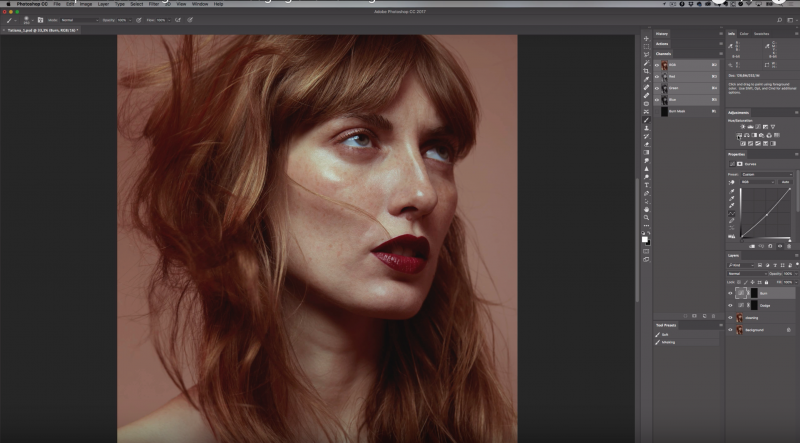Open the Filter menu
The width and height of the screenshot is (800, 443).
click(154, 4)
